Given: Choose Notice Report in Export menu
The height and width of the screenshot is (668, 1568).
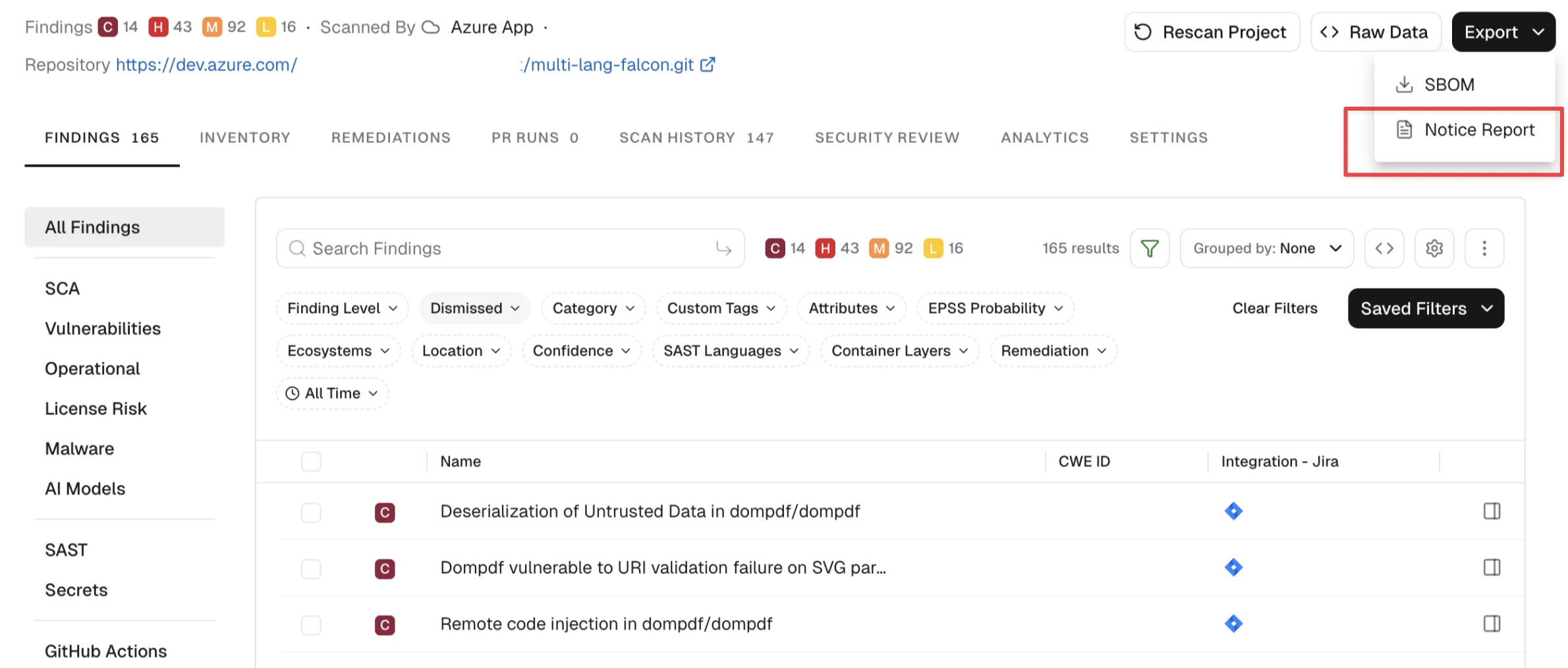Looking at the screenshot, I should pos(1465,130).
